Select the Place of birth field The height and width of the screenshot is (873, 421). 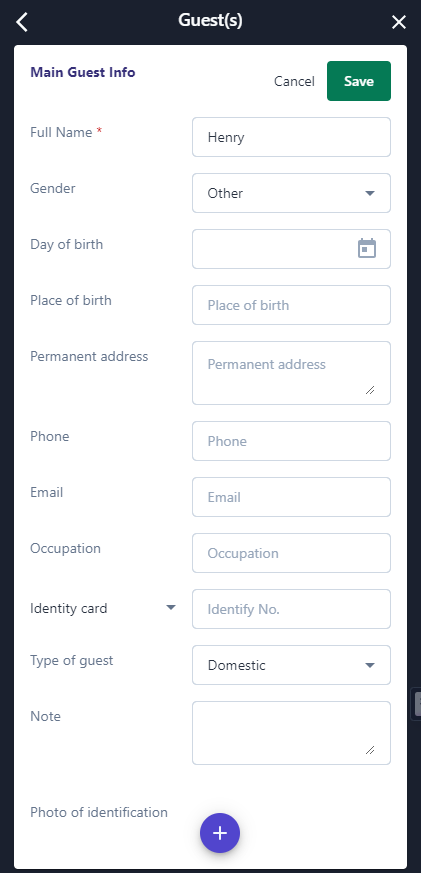coord(291,305)
